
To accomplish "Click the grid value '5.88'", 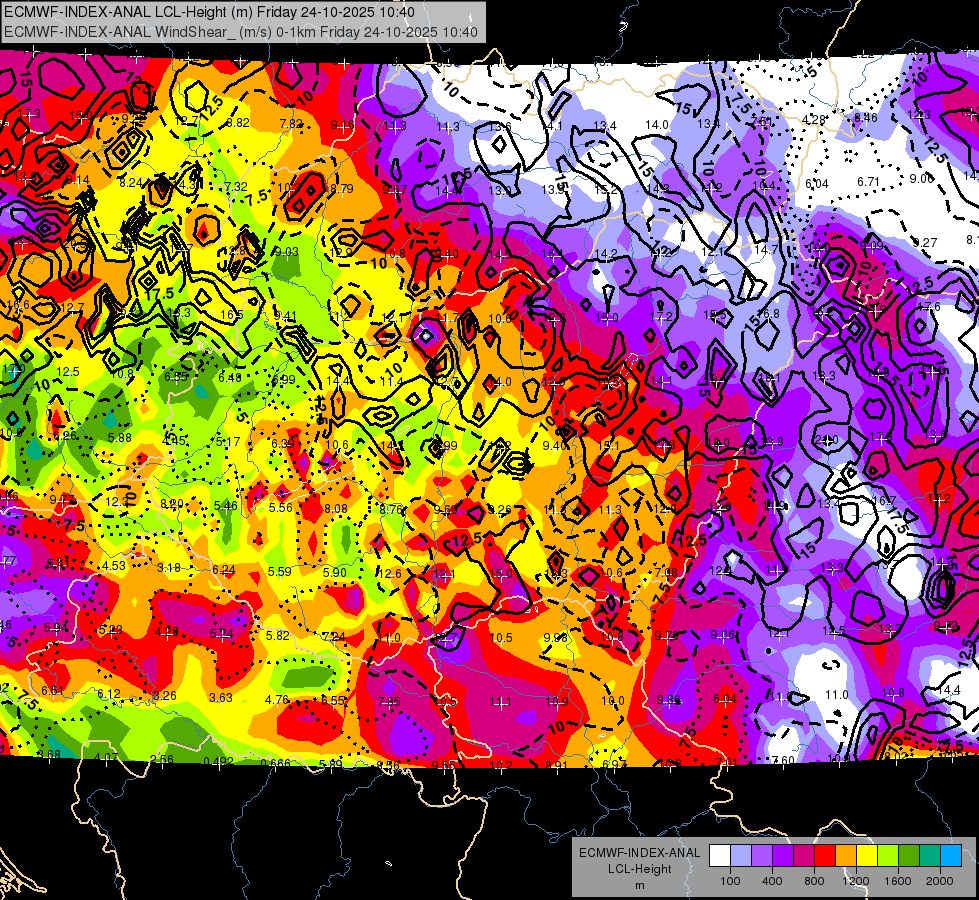I will click(120, 438).
